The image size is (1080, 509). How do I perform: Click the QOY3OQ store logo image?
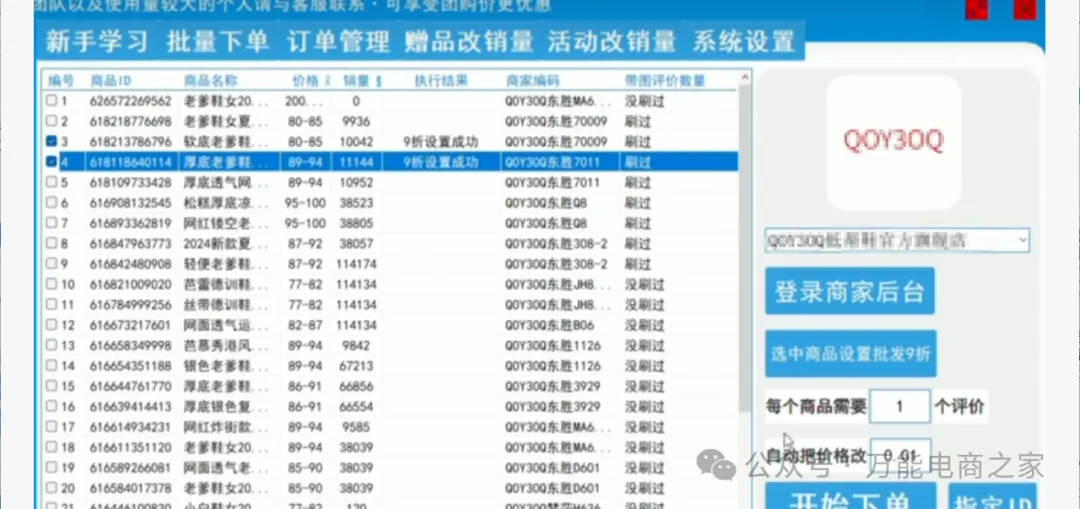point(893,142)
